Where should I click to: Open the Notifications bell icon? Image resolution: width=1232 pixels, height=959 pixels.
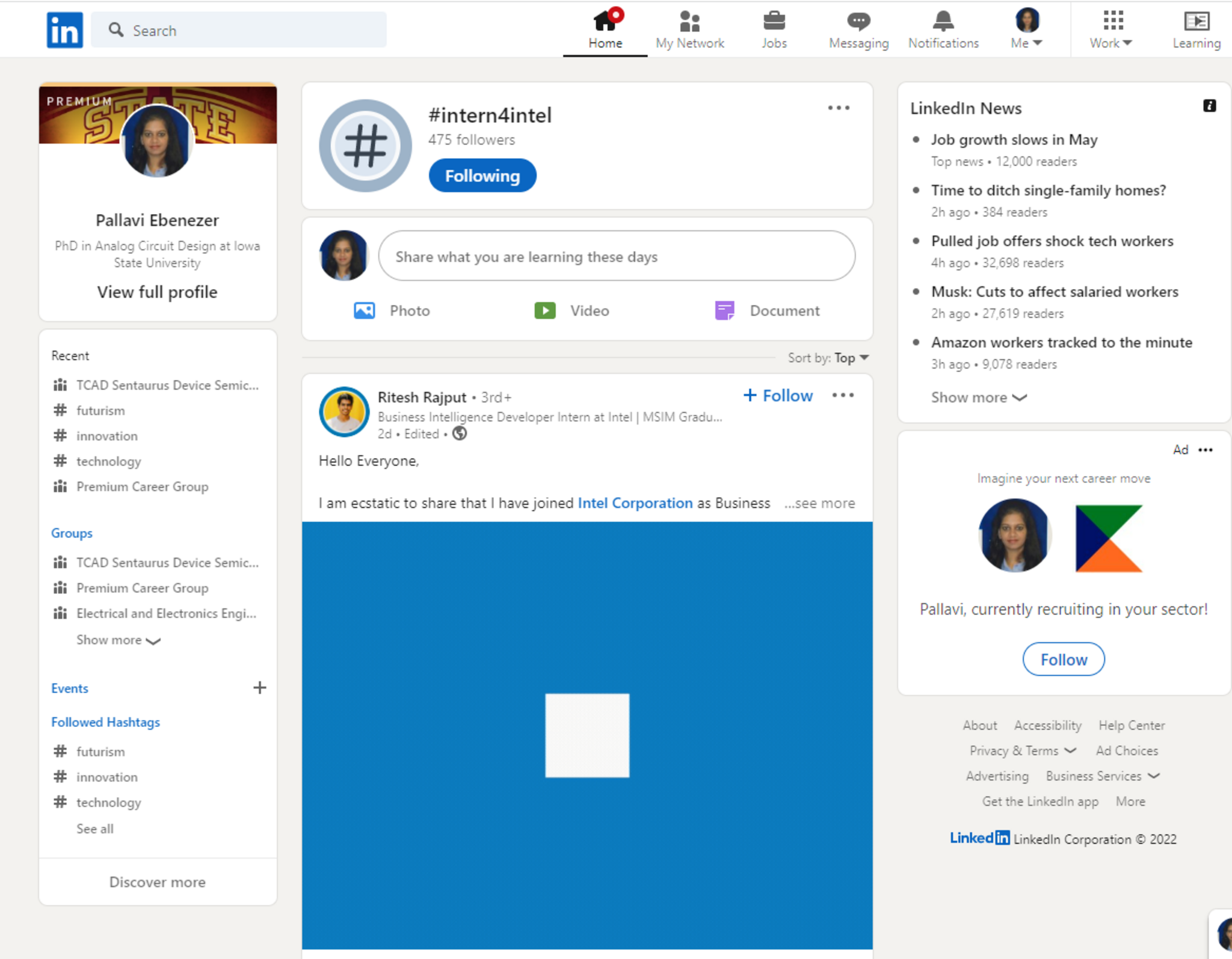point(943,22)
